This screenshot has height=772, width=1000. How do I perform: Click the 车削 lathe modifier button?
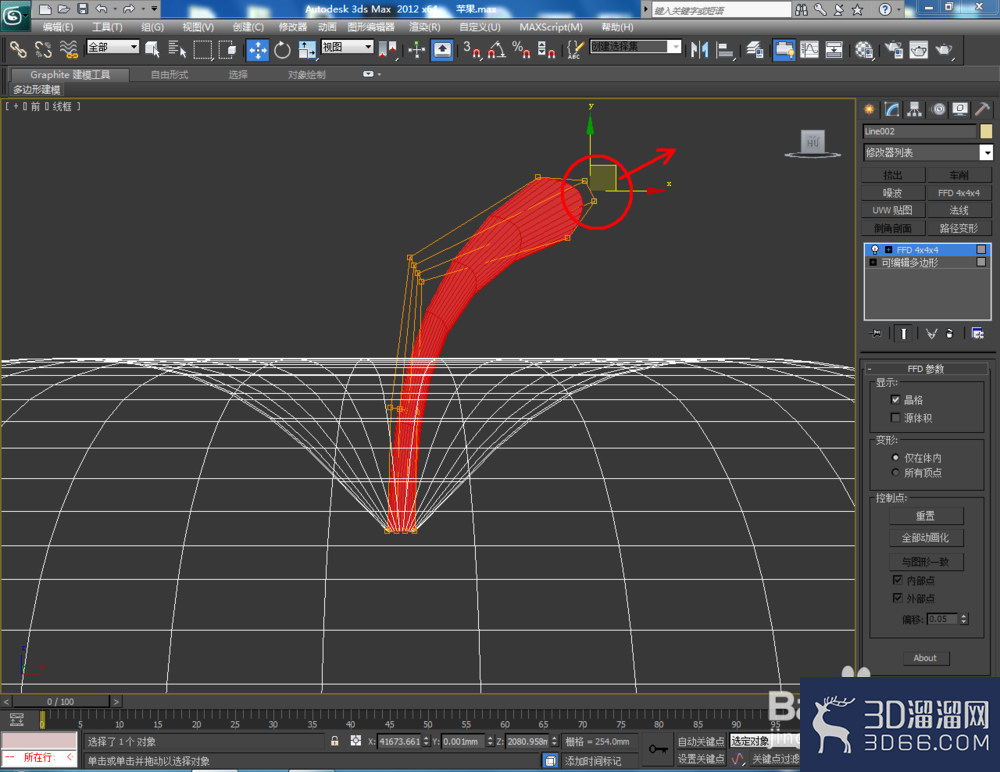click(x=959, y=175)
